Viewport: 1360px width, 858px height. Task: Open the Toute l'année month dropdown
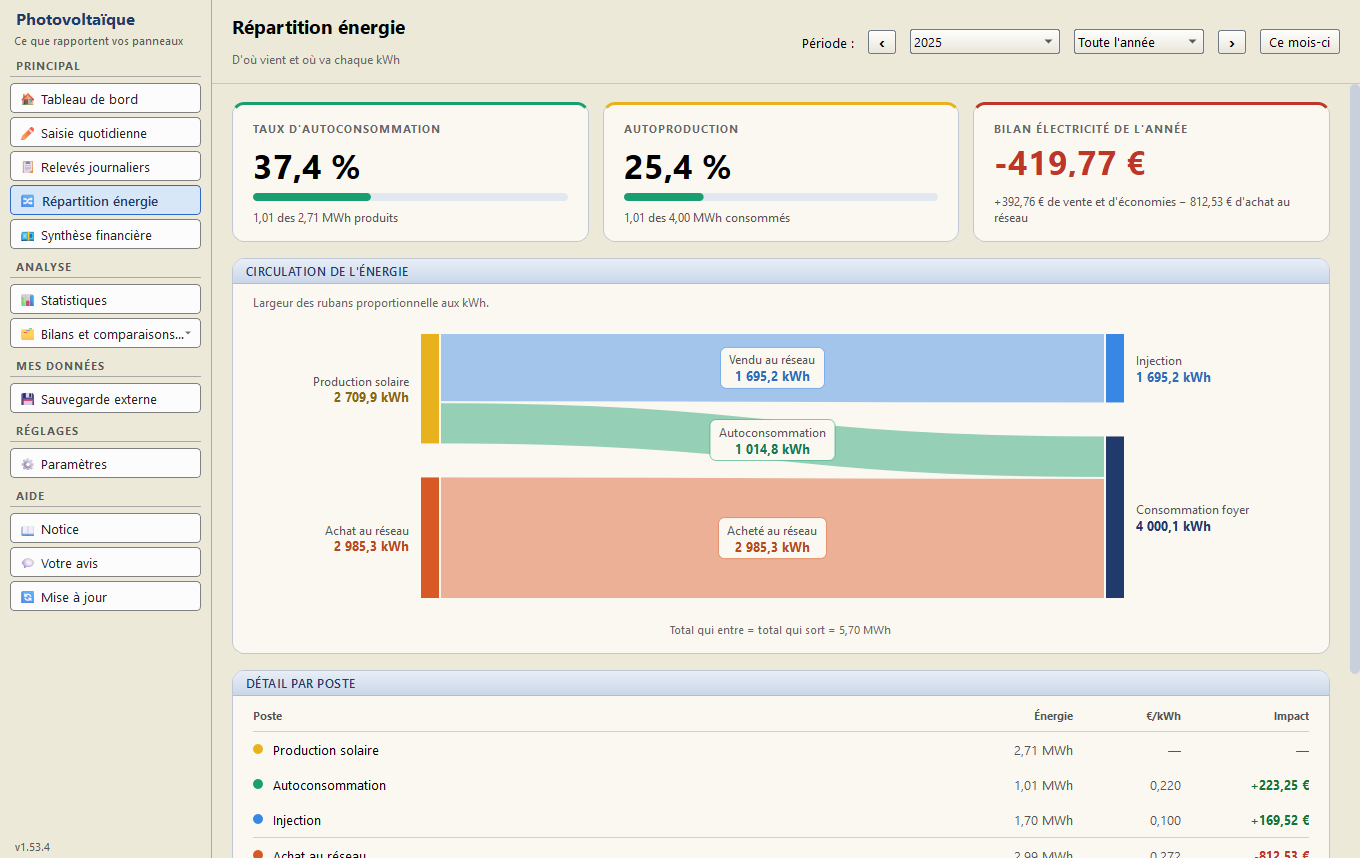coord(1139,42)
